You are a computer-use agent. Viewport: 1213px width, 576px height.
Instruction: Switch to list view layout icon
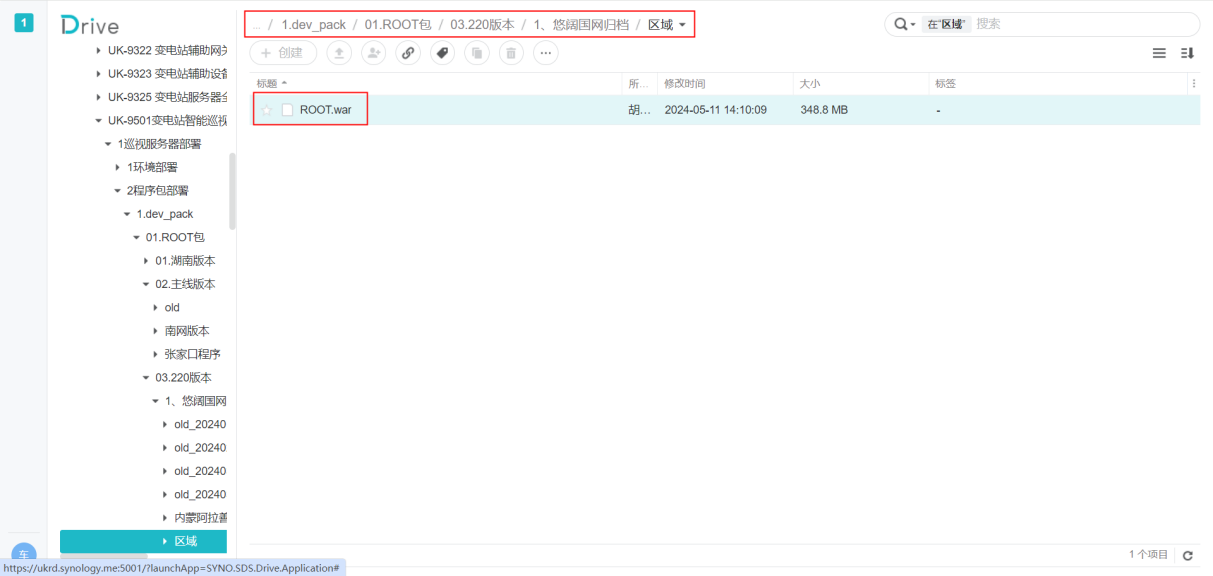tap(1159, 54)
